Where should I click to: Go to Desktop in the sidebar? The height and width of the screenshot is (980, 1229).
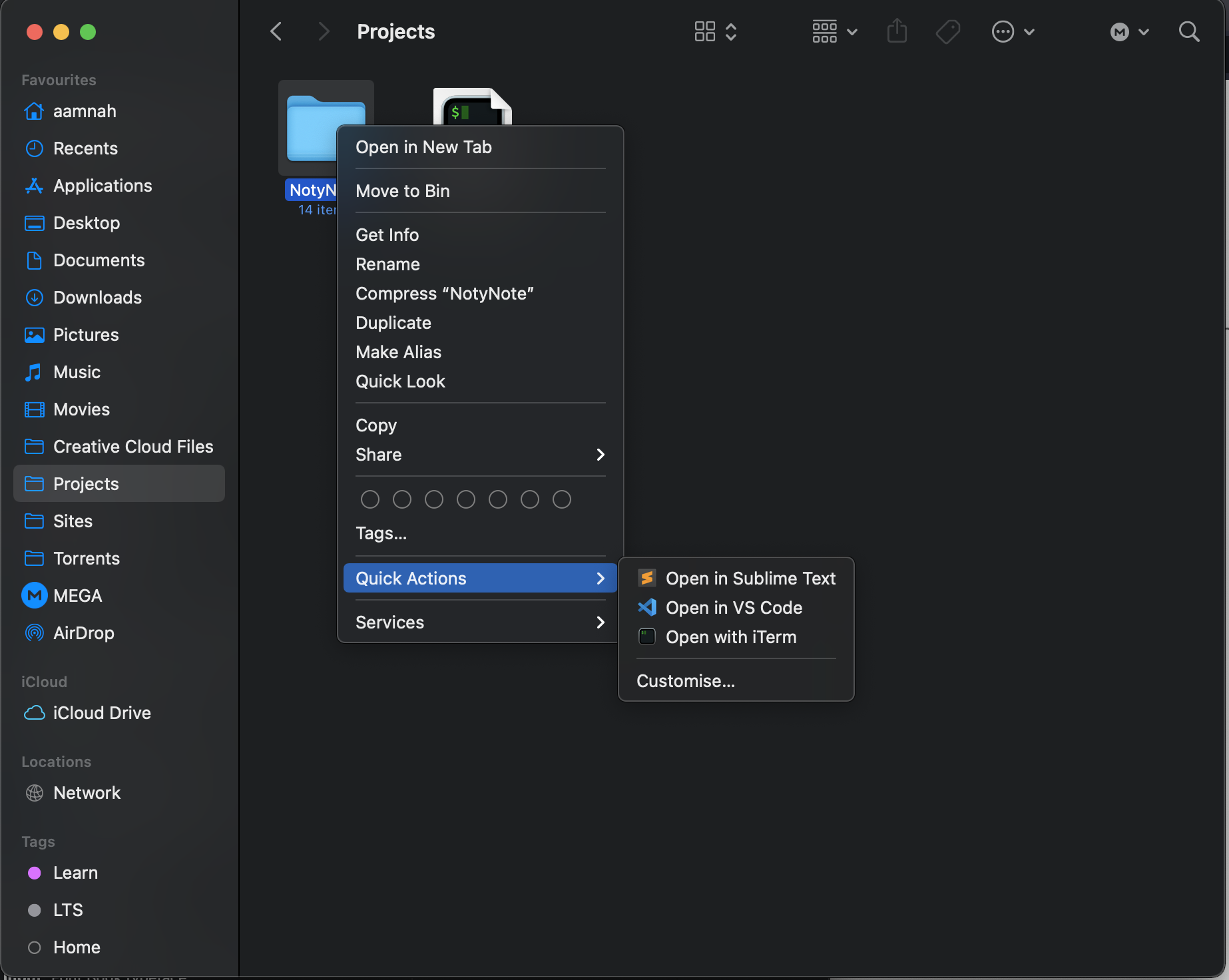click(120, 223)
